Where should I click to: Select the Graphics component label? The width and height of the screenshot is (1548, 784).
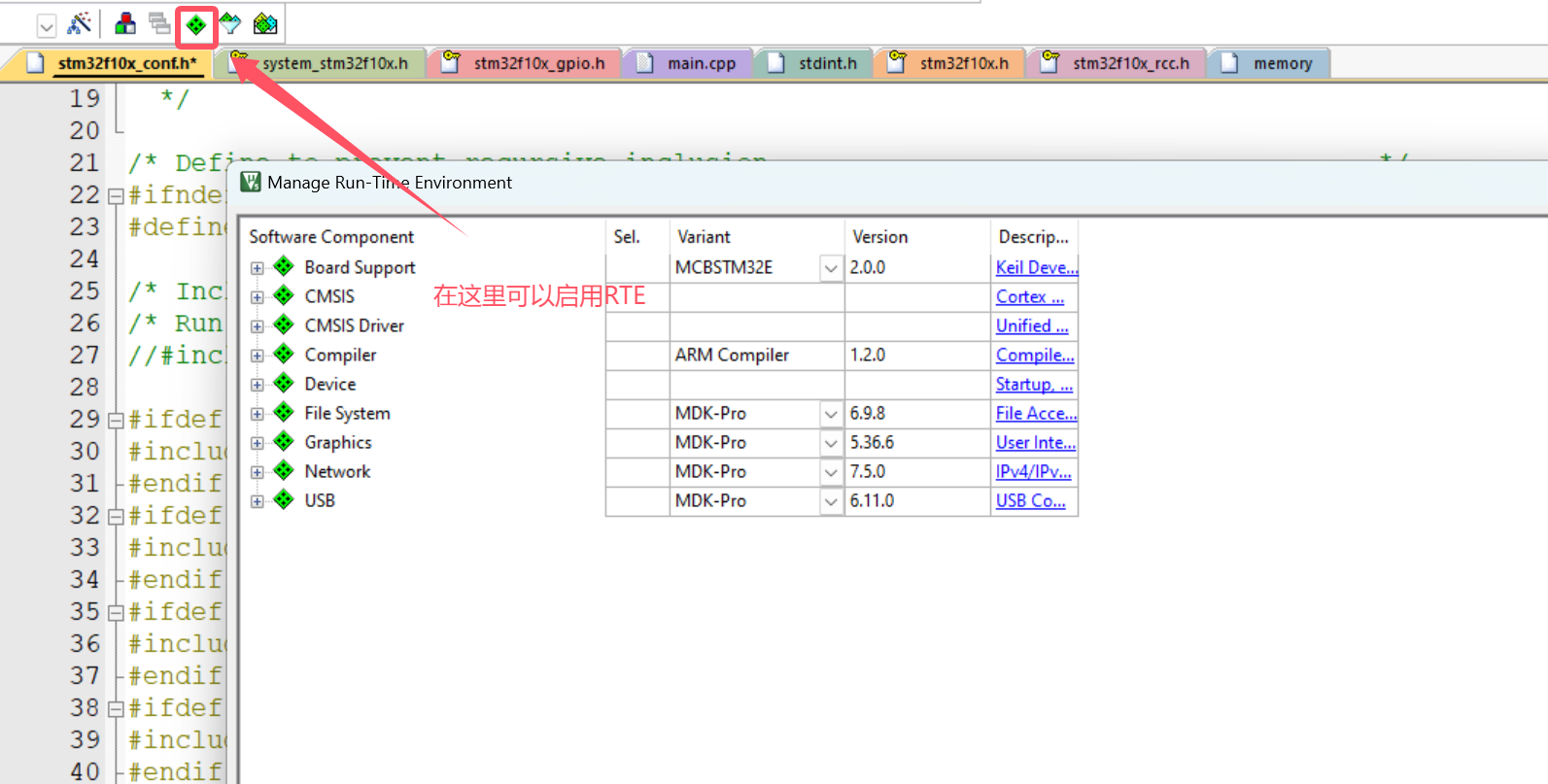pos(338,442)
